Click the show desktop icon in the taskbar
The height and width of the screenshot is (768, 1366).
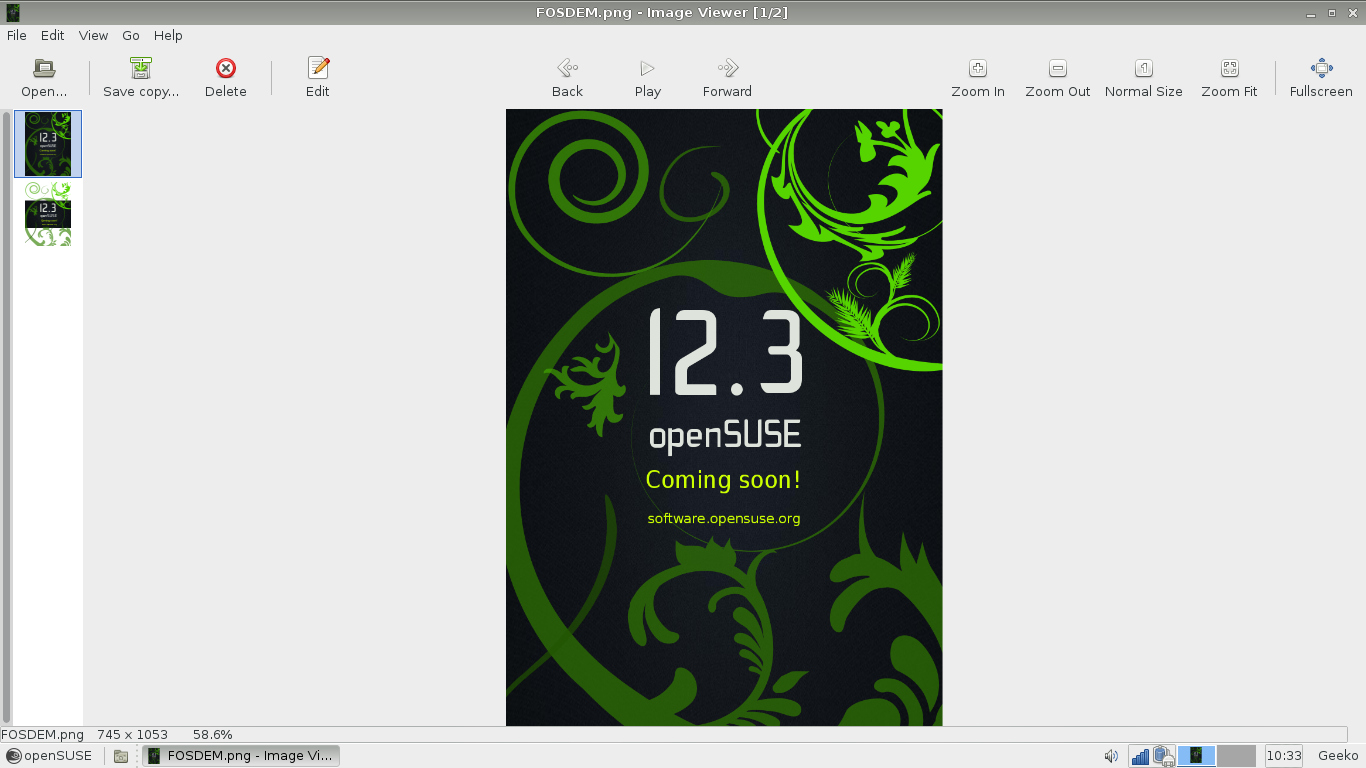(120, 756)
